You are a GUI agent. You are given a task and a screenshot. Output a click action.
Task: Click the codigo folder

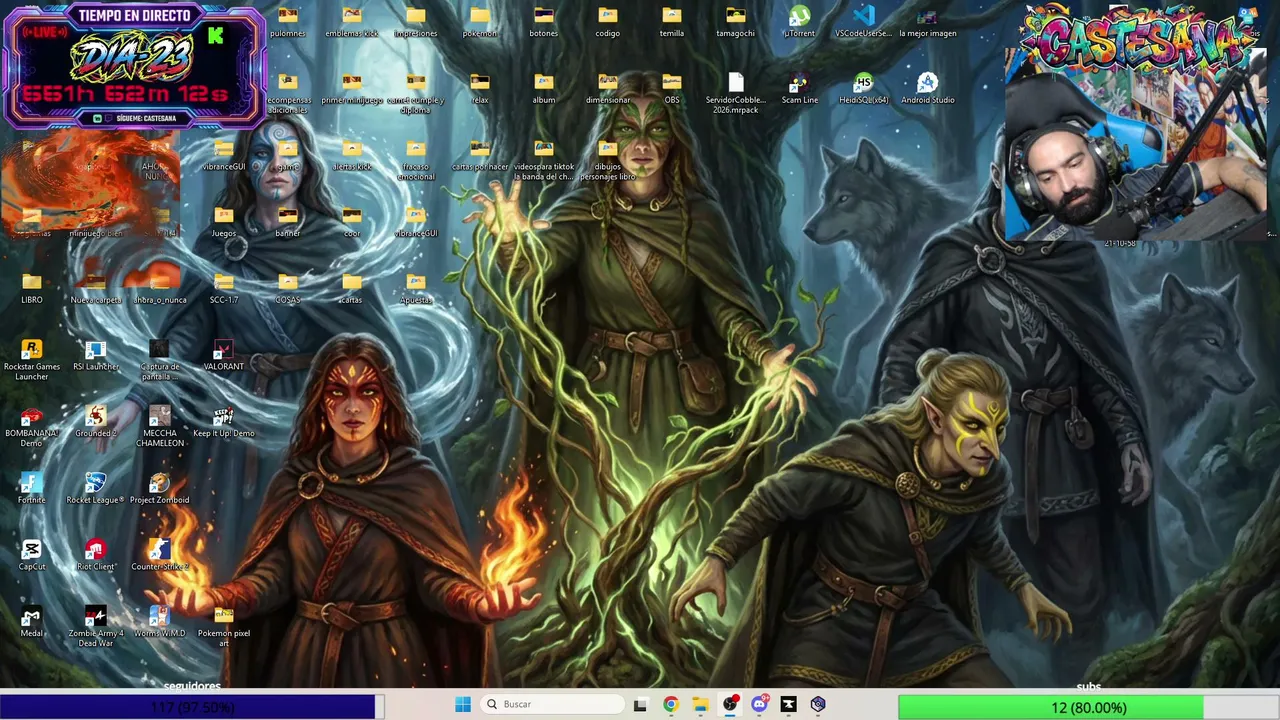[608, 22]
